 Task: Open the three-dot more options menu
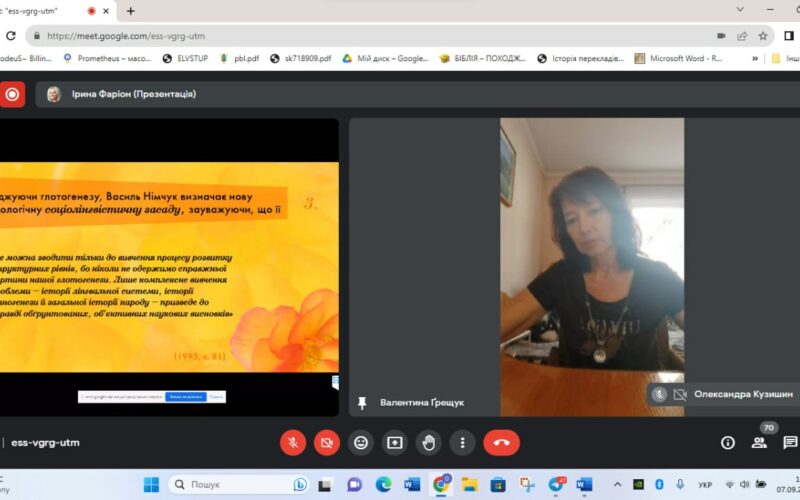[461, 442]
